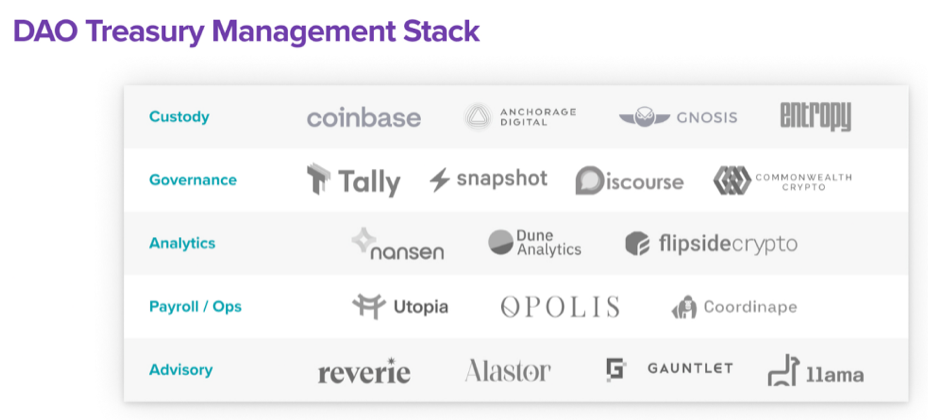The width and height of the screenshot is (928, 420).
Task: Click the DAO Treasury Management Stack title
Action: click(246, 31)
